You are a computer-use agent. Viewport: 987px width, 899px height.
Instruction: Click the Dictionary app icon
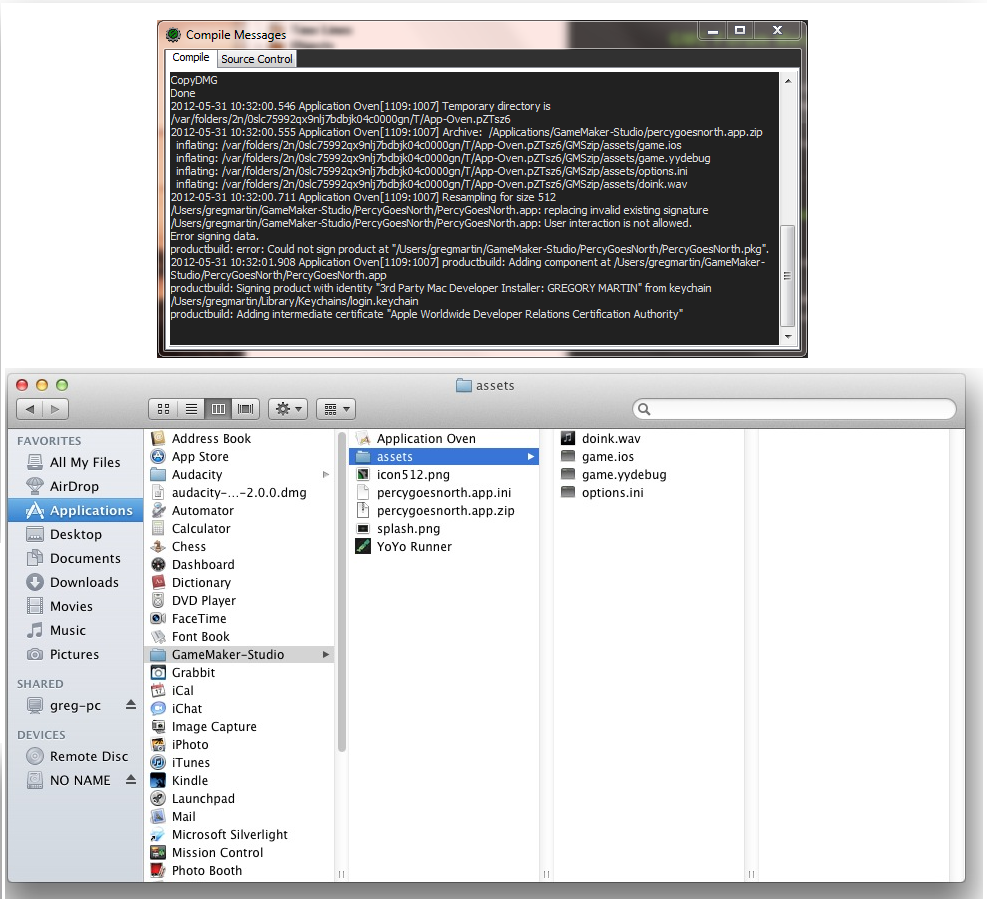click(159, 582)
